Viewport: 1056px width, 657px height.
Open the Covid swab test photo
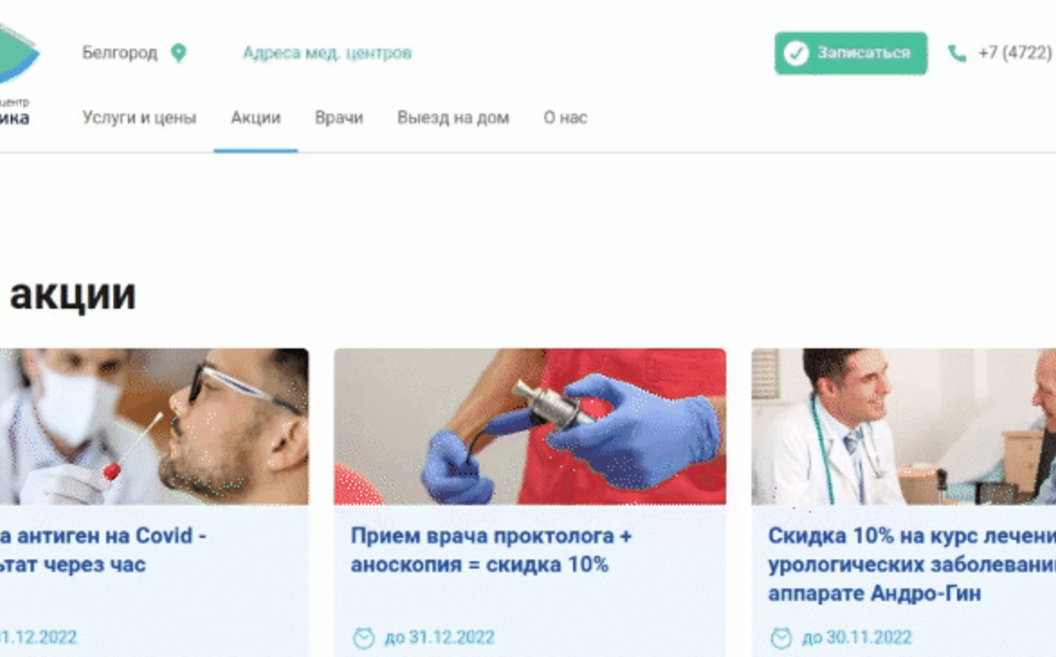coord(154,426)
